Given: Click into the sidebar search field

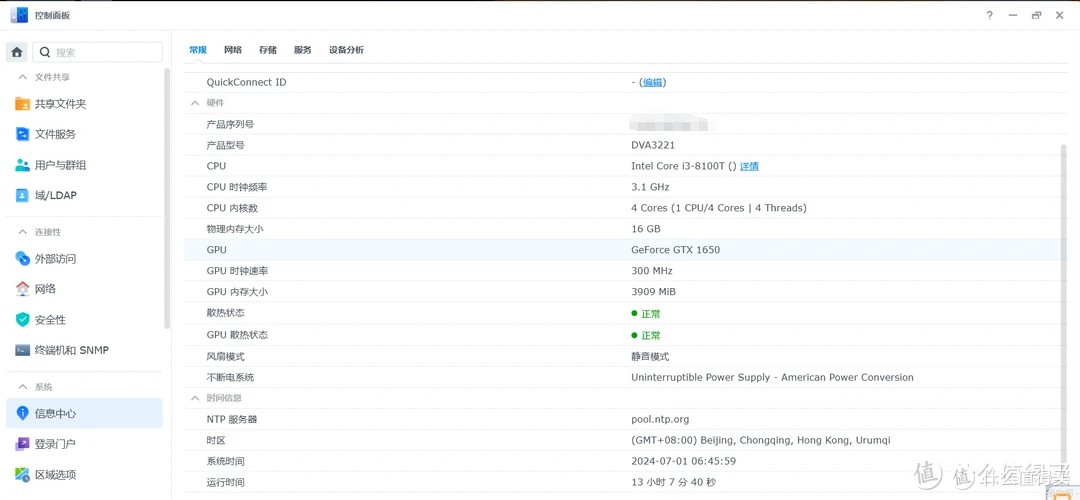Looking at the screenshot, I should point(97,52).
